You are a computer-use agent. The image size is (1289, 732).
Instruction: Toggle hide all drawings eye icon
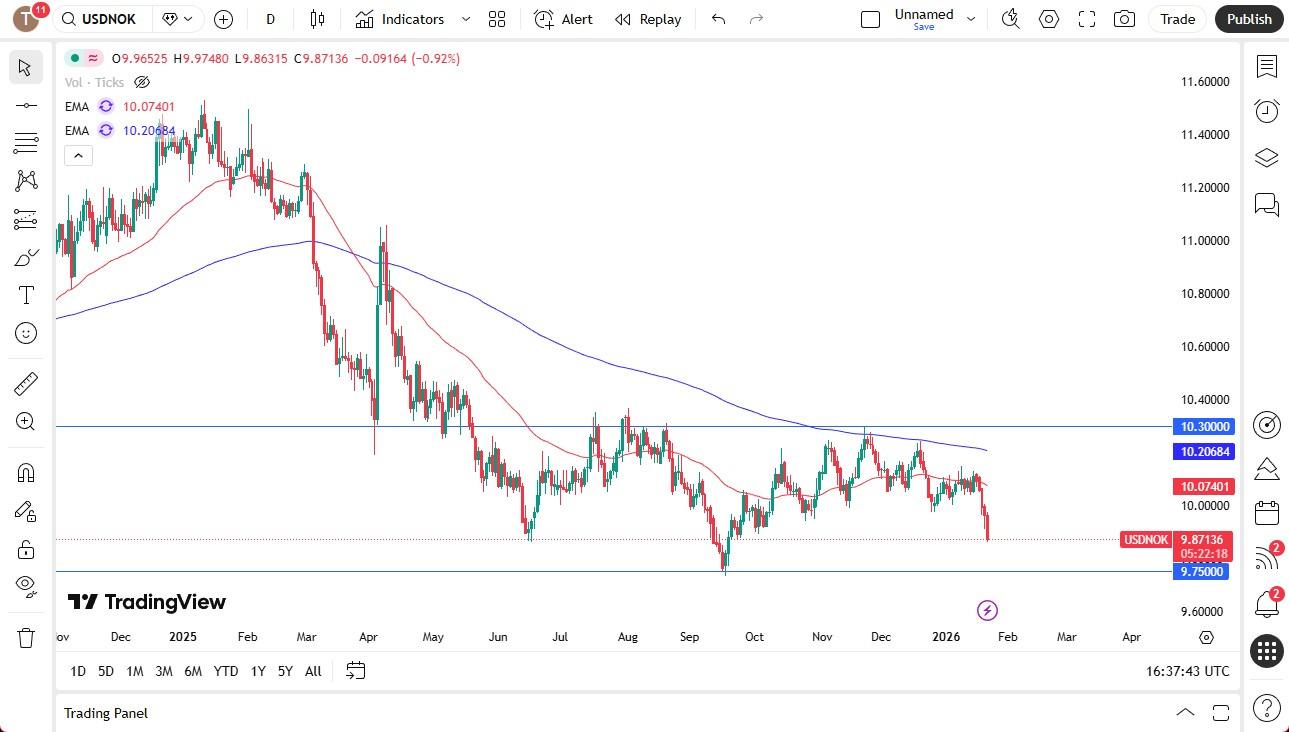click(26, 585)
